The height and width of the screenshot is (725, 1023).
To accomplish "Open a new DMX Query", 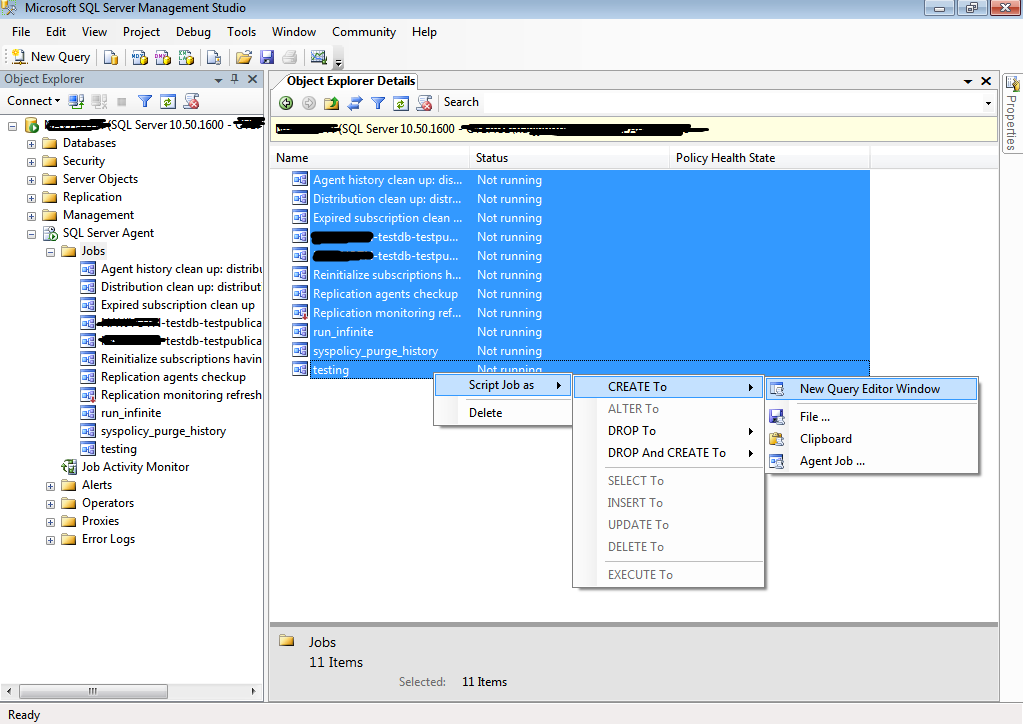I will [x=161, y=57].
